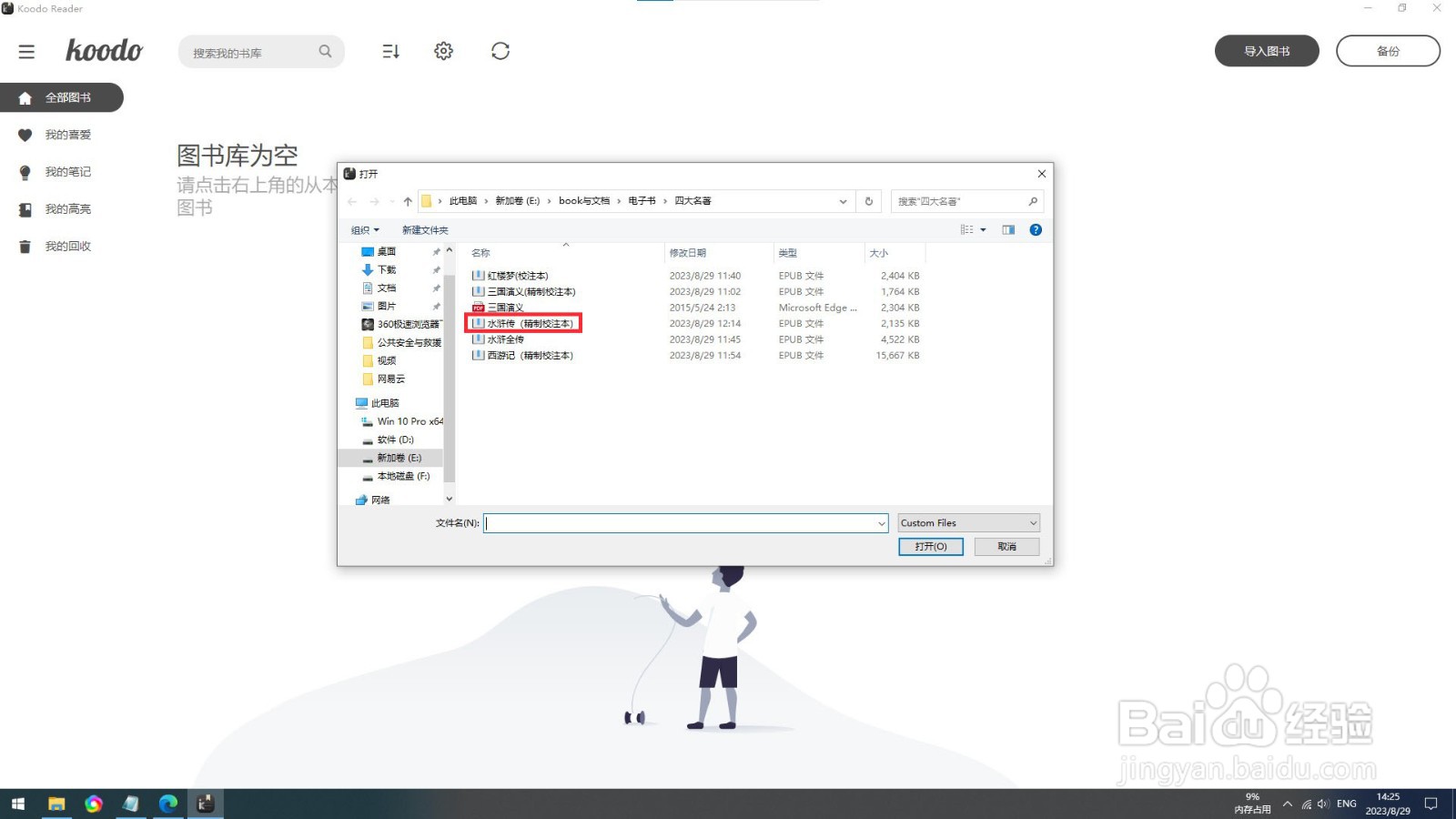The height and width of the screenshot is (819, 1456).
Task: Click book与文档 in the address breadcrumb
Action: [x=584, y=201]
